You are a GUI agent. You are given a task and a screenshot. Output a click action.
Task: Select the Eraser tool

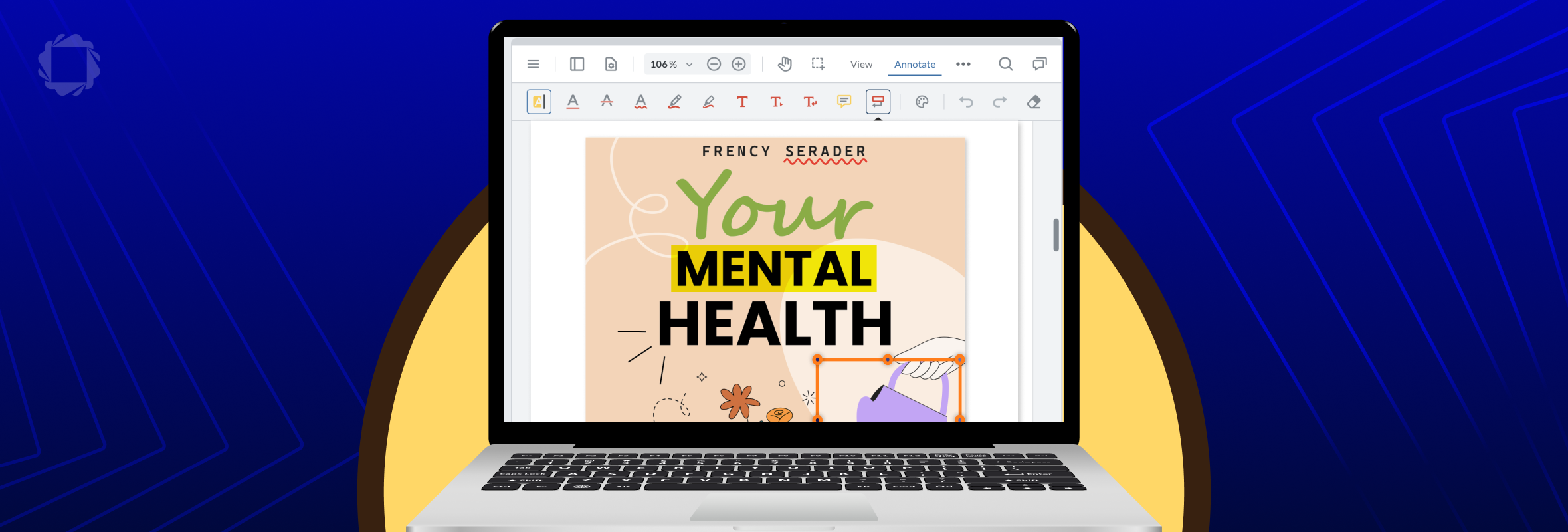[x=1034, y=102]
